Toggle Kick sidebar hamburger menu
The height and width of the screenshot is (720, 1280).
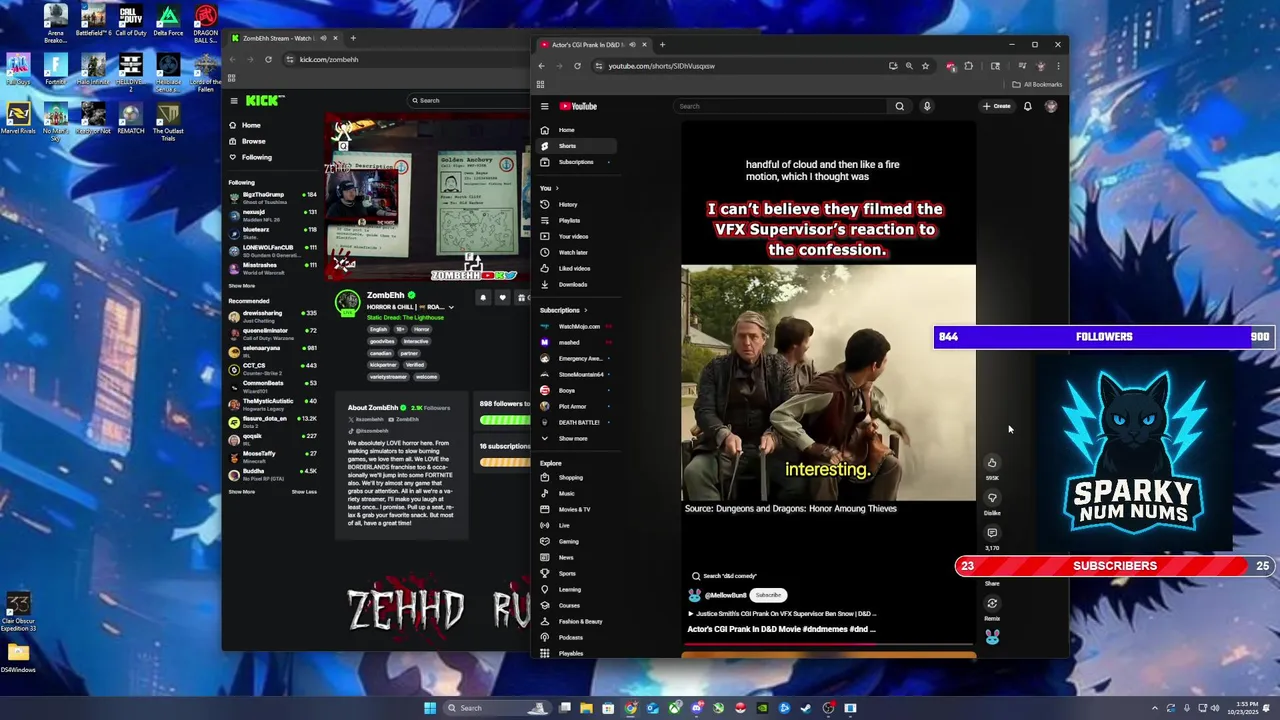coord(233,100)
